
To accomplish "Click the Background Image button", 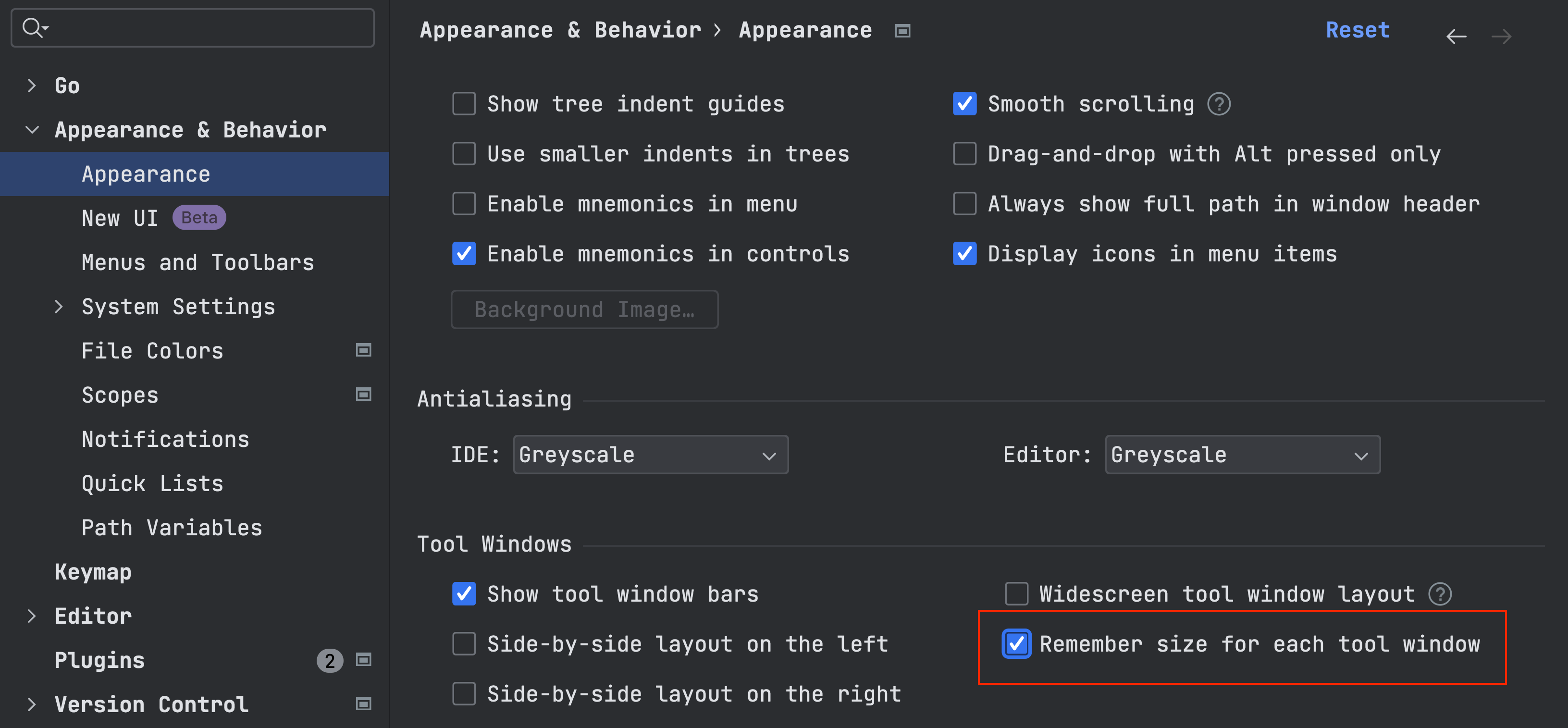I will [584, 310].
